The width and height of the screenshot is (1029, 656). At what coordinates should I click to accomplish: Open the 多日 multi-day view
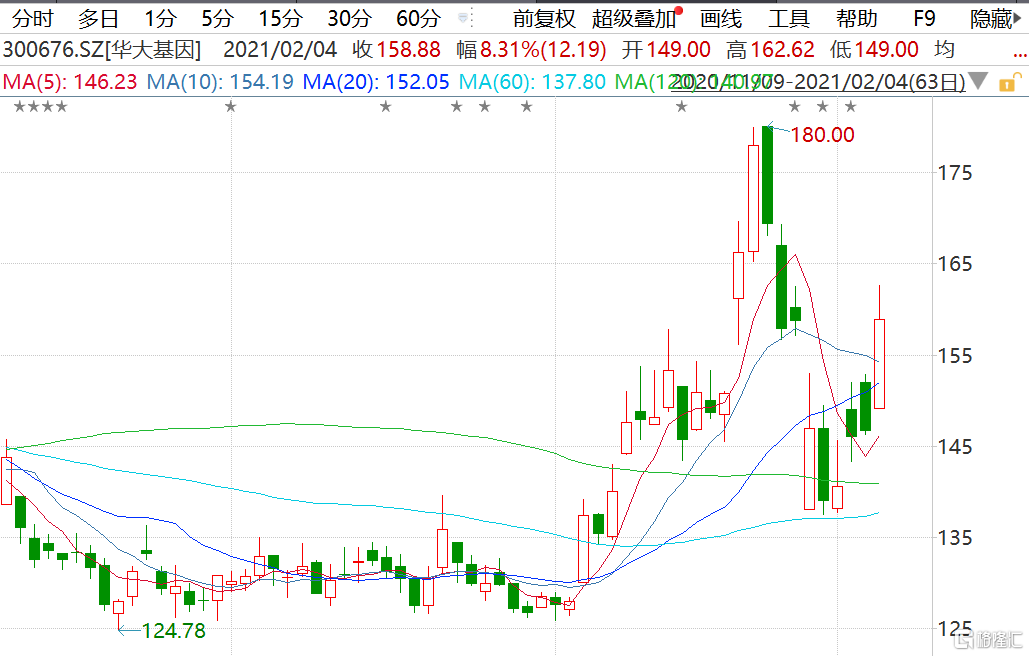98,18
